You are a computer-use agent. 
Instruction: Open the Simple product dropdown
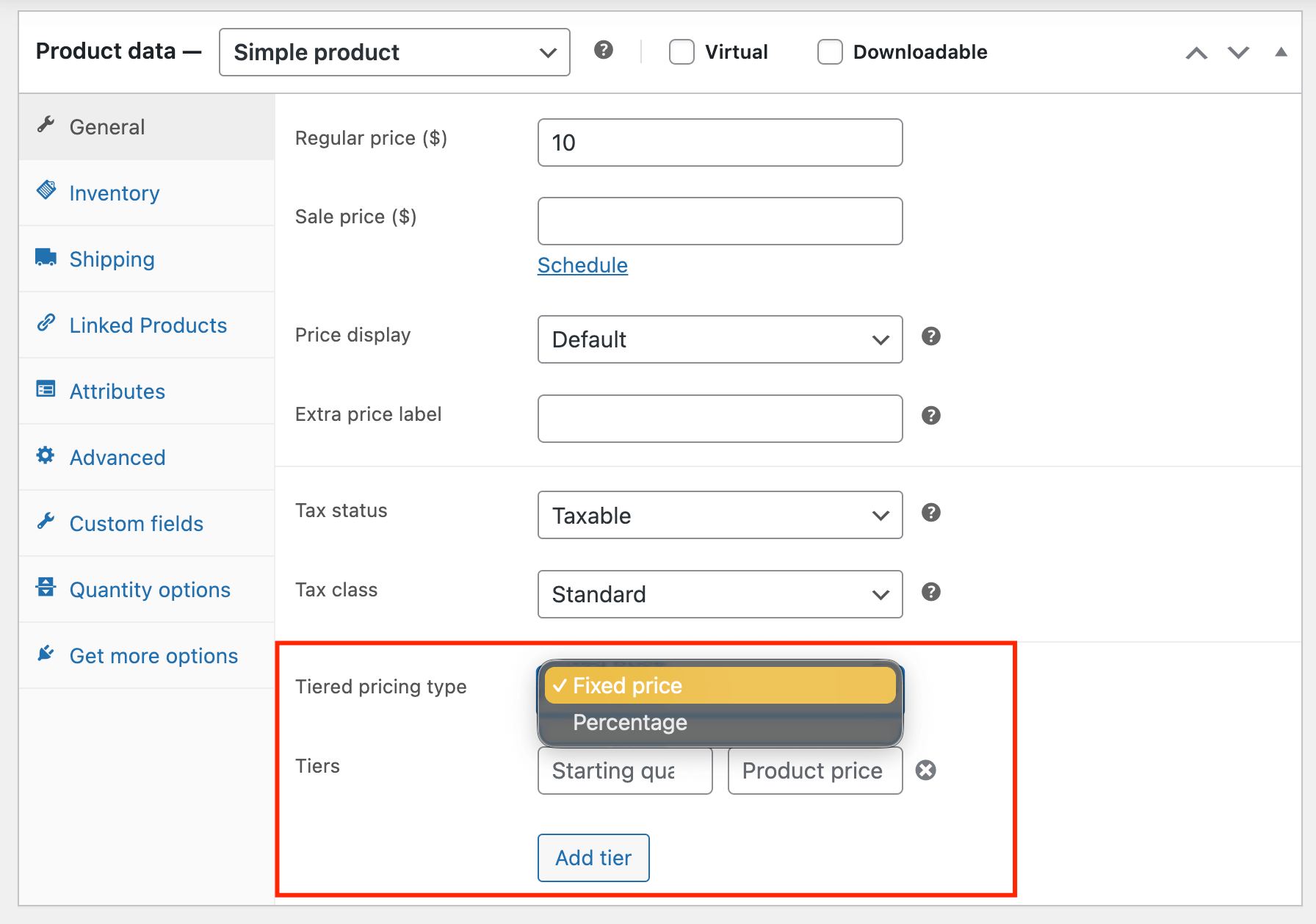point(394,51)
